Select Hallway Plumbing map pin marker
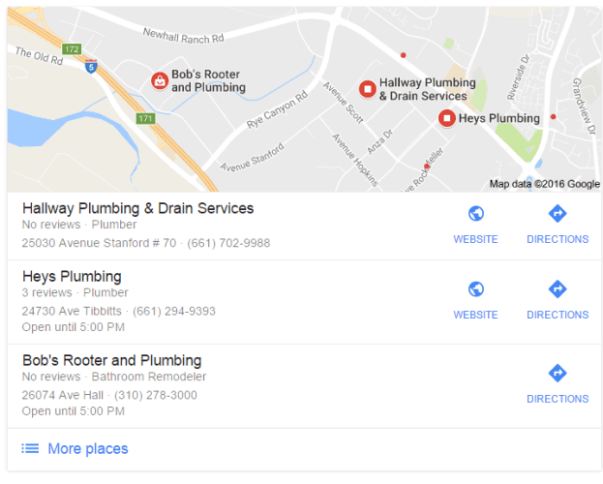This screenshot has height=484, width=603. click(x=367, y=89)
